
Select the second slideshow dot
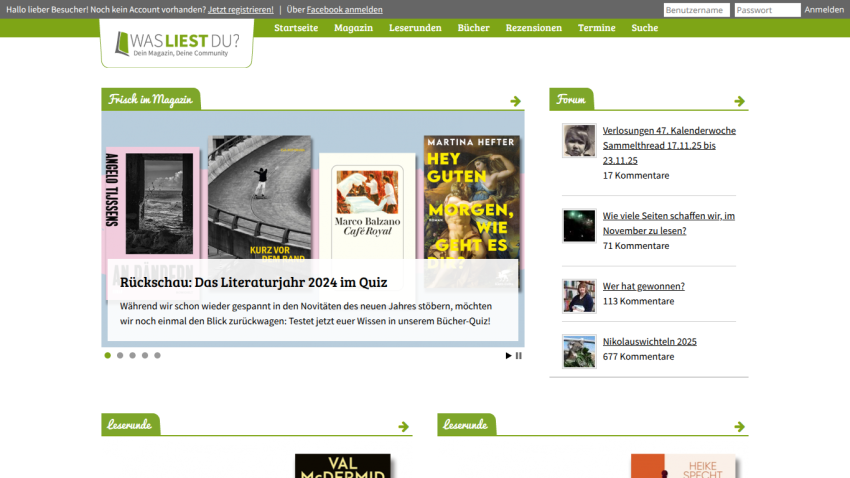click(120, 356)
